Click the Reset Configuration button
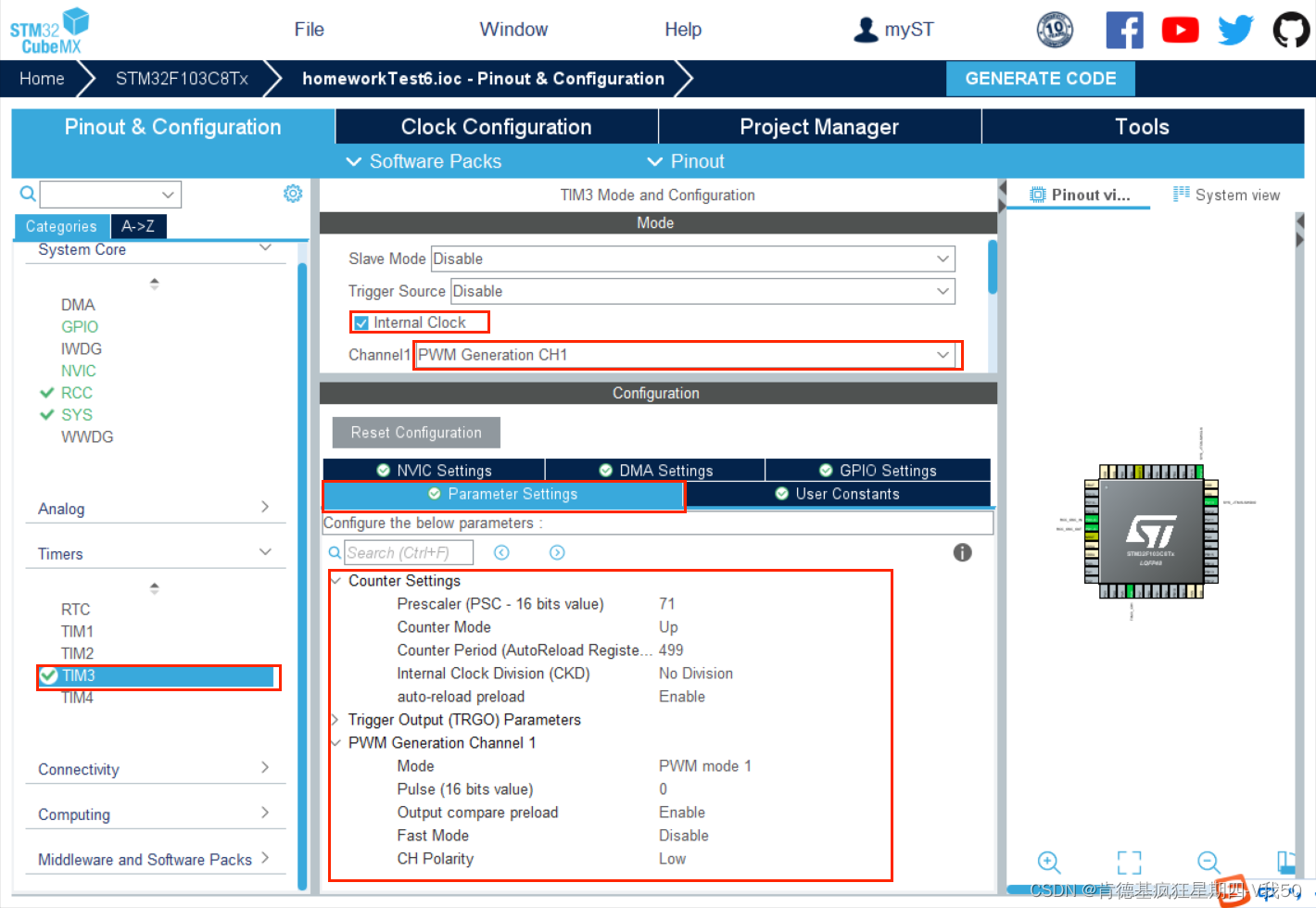The height and width of the screenshot is (908, 1316). (x=416, y=433)
